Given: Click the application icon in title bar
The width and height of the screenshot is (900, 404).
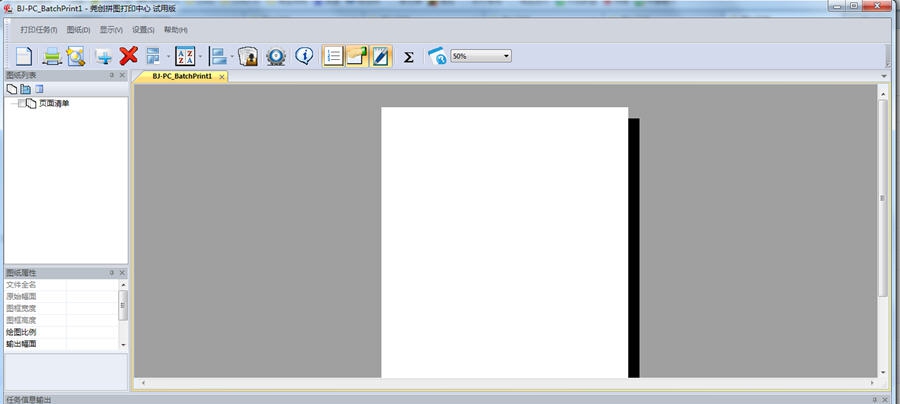Looking at the screenshot, I should (8, 7).
